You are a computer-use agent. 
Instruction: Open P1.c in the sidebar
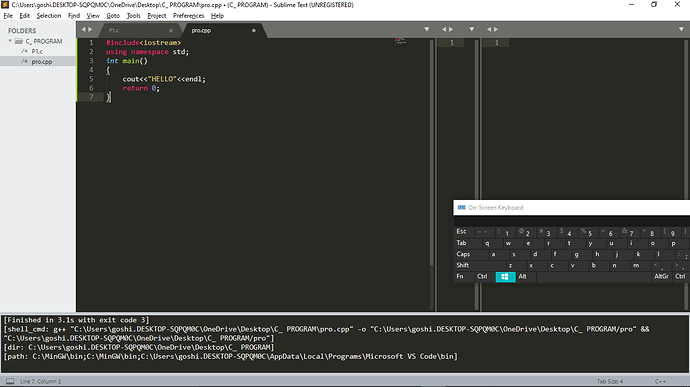tap(37, 52)
